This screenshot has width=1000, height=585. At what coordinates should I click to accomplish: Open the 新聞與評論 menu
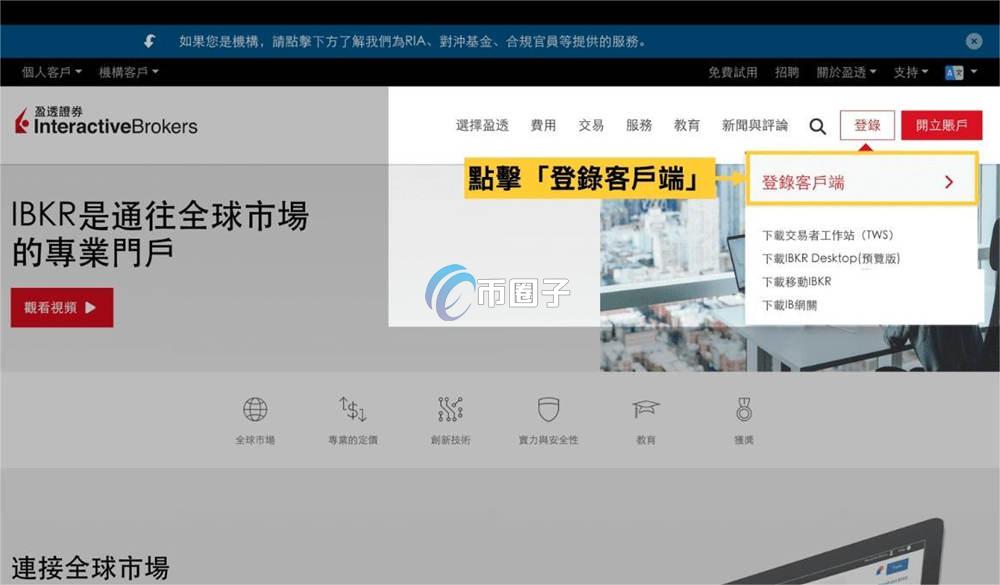754,125
